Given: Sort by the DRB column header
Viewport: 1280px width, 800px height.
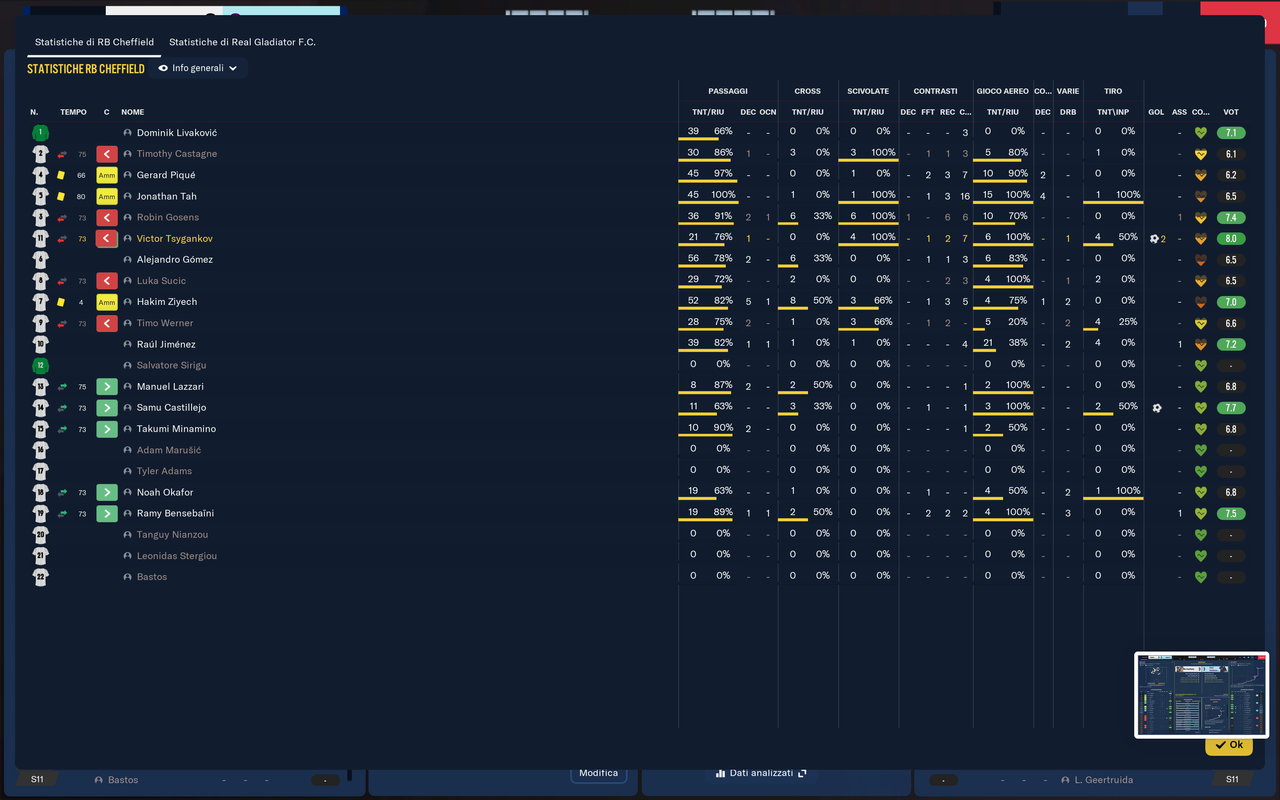Looking at the screenshot, I should point(1068,112).
